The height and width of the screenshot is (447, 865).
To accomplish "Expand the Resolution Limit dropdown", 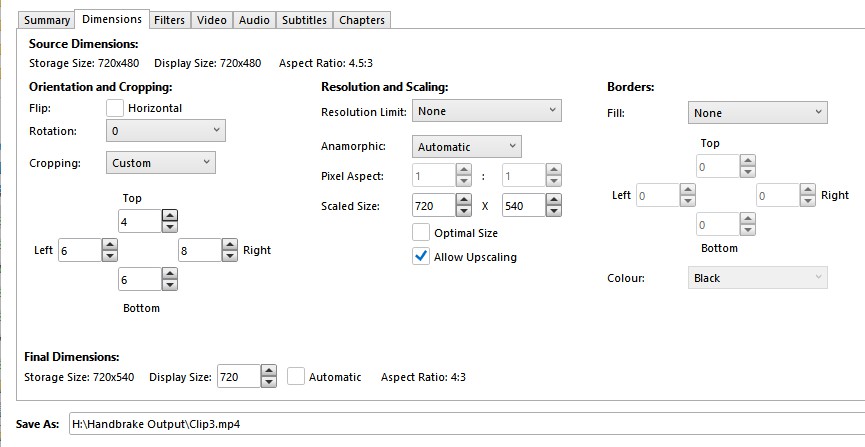I will pyautogui.click(x=487, y=111).
